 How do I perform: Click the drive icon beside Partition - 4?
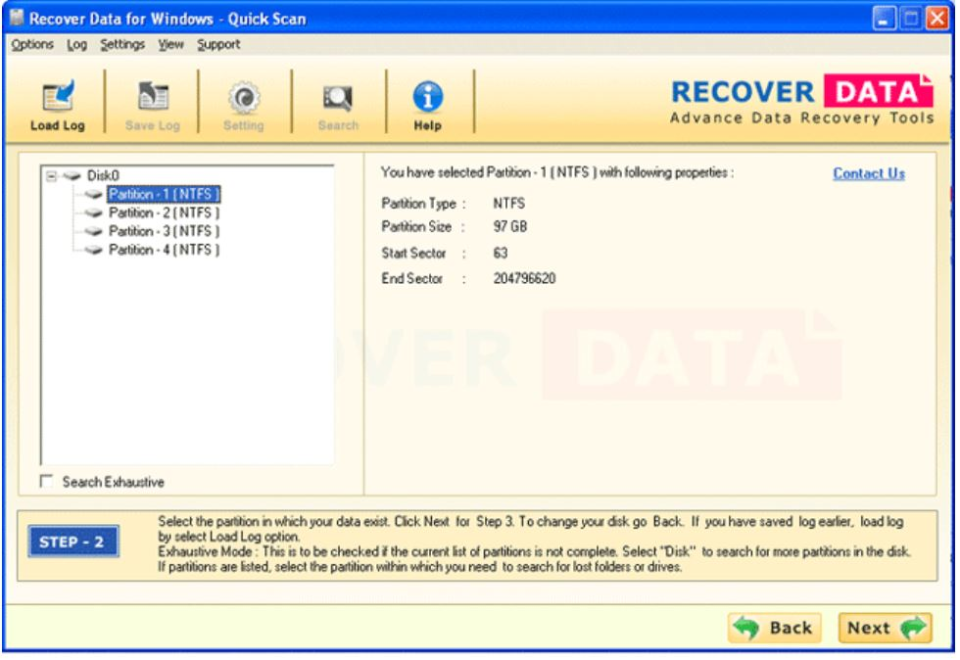[x=93, y=250]
